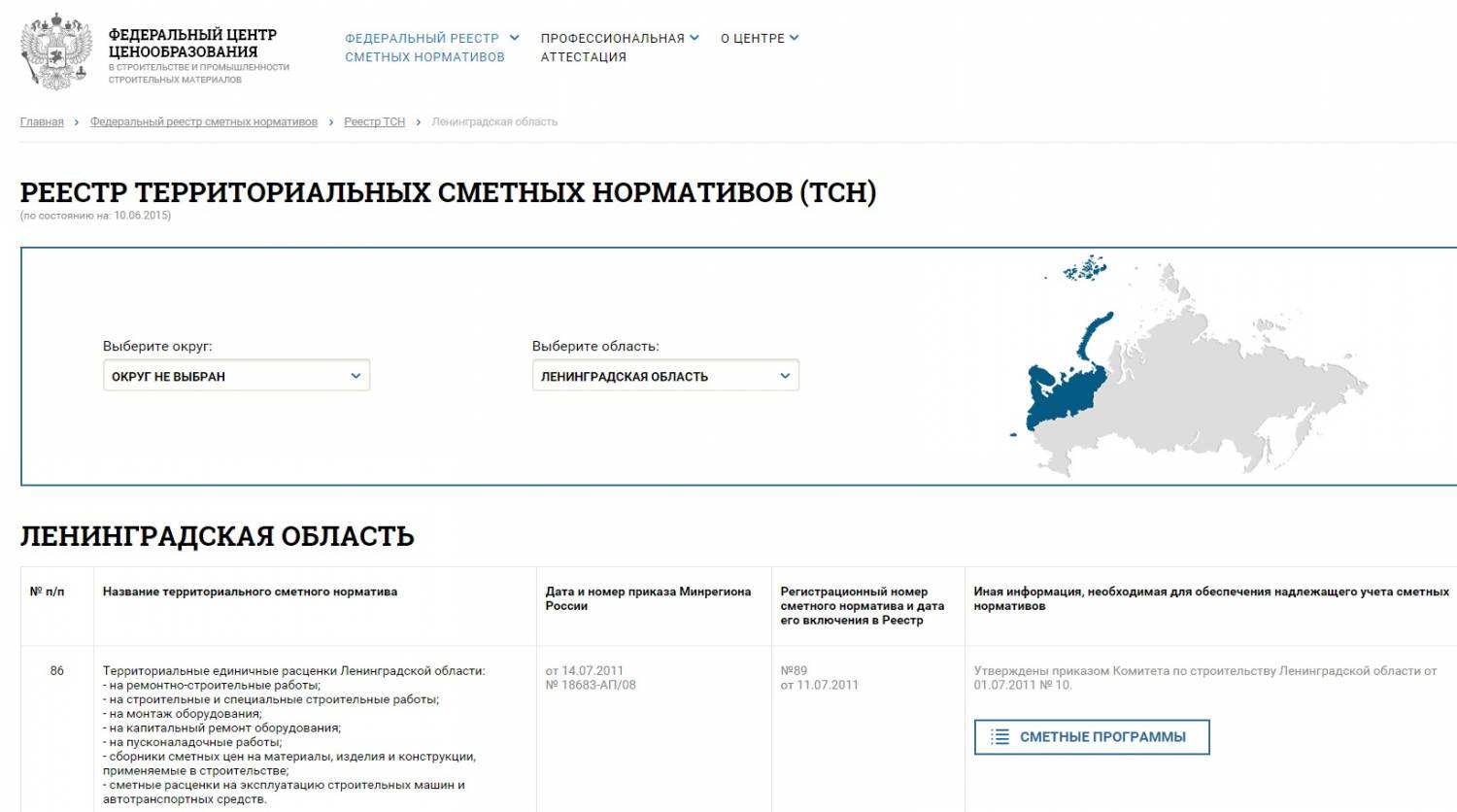Expand the Федеральный реестр сметных нормативов menu
The height and width of the screenshot is (812, 1457).
pos(424,48)
